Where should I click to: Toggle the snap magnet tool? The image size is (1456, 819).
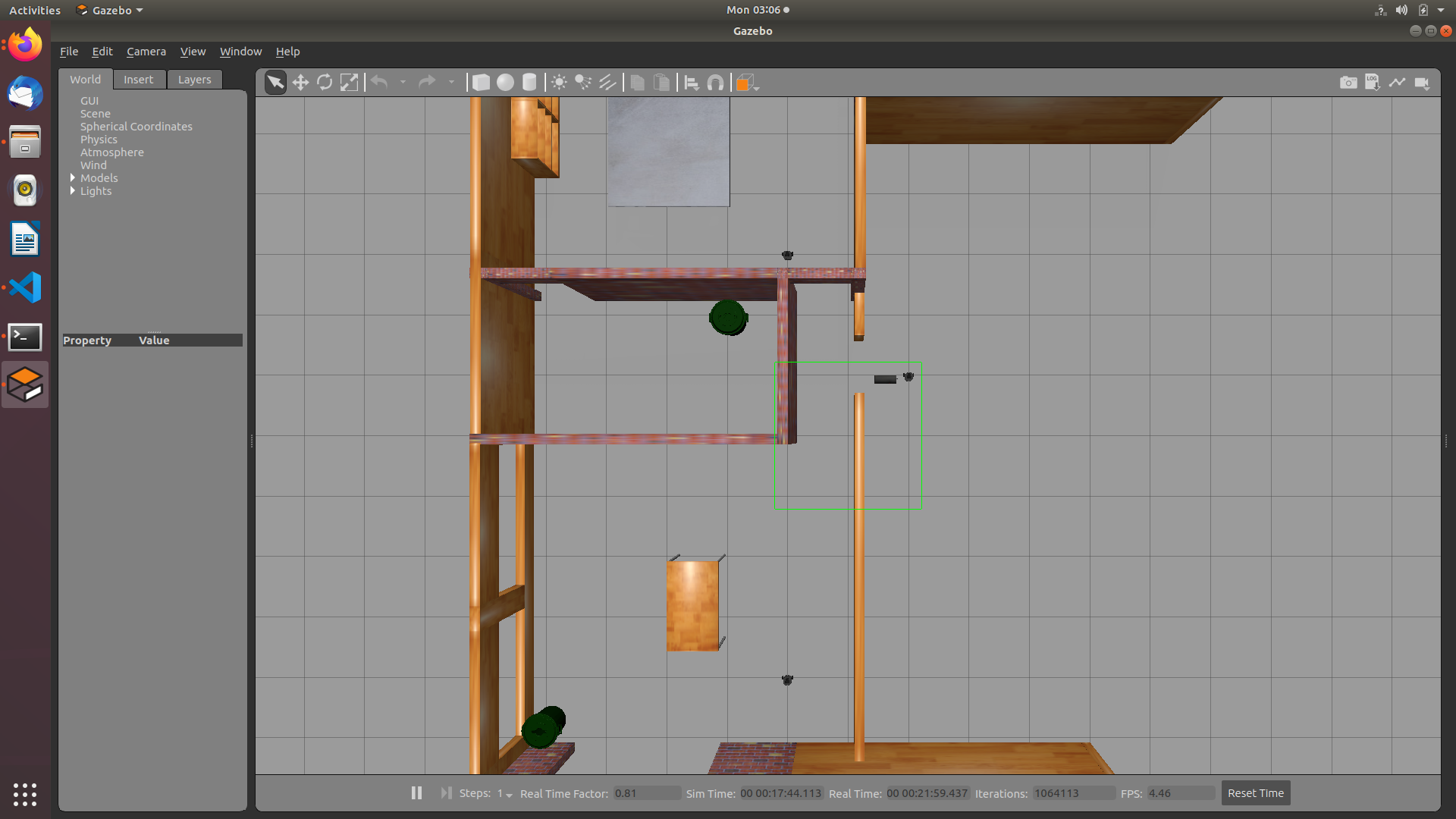click(x=715, y=82)
